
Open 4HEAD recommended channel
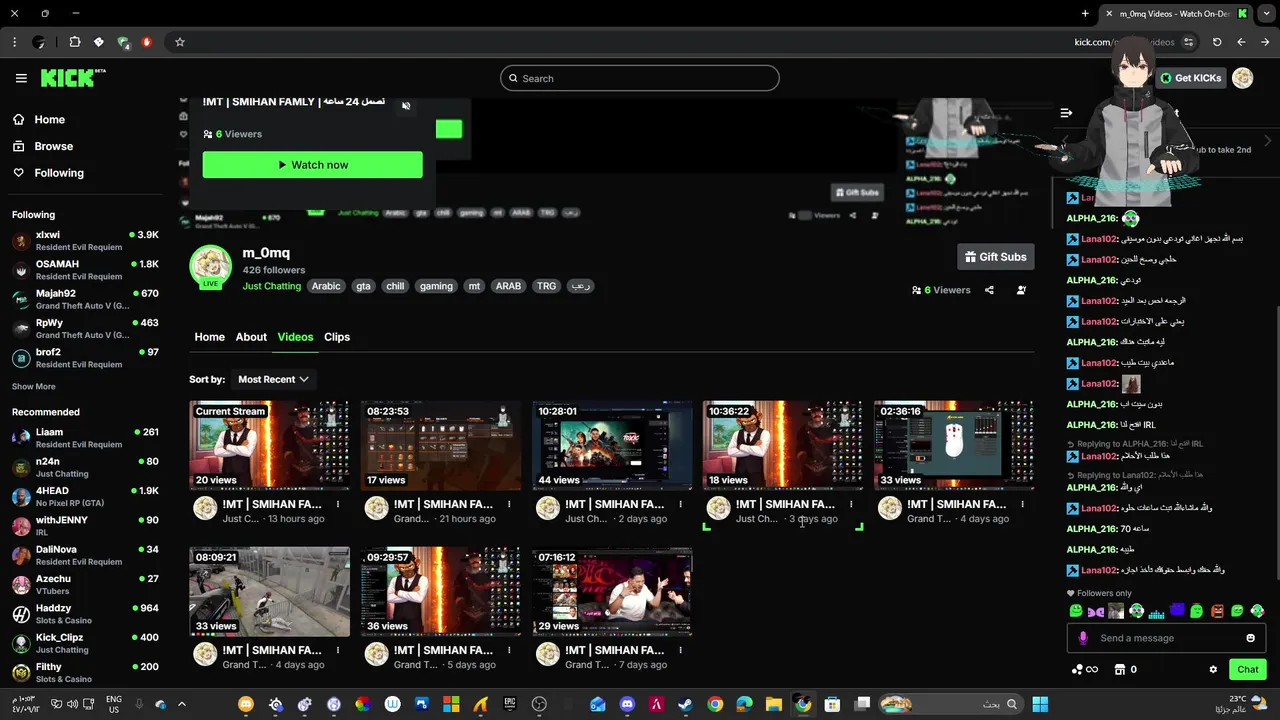(x=85, y=496)
